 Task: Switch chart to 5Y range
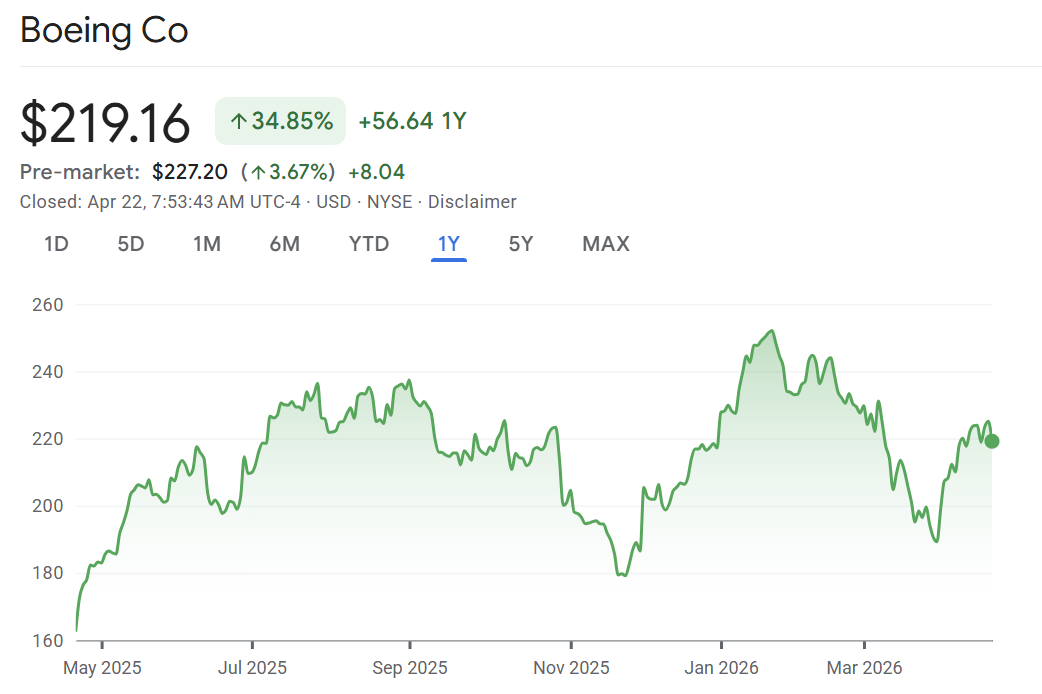[520, 244]
